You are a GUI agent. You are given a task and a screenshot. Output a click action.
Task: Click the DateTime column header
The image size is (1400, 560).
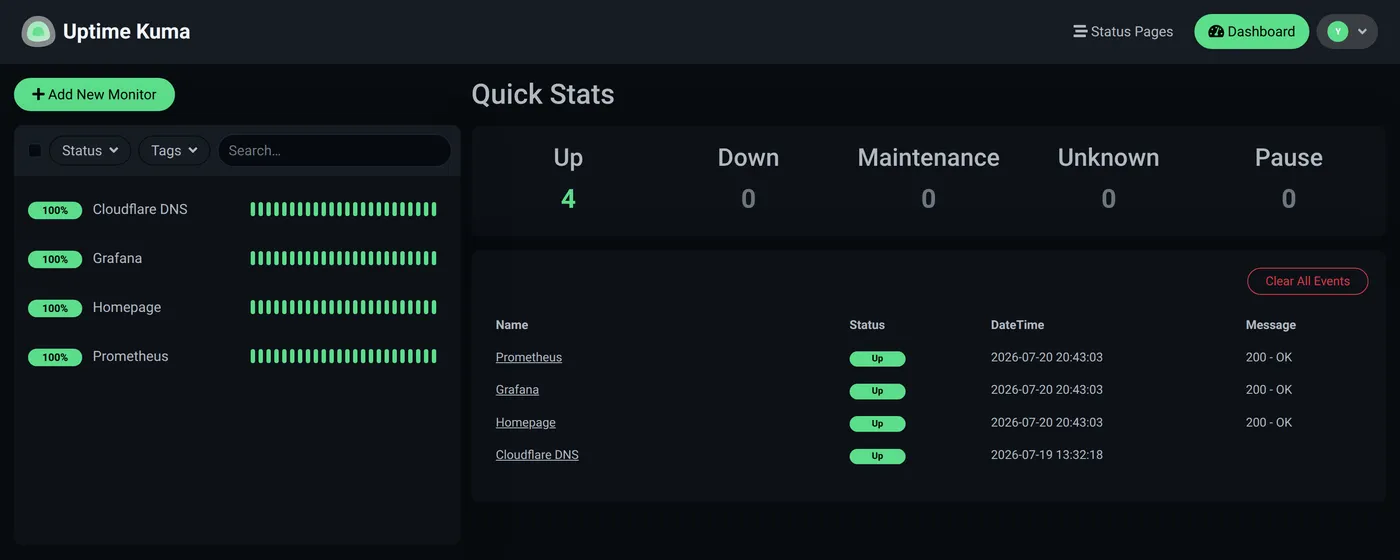coord(1017,325)
